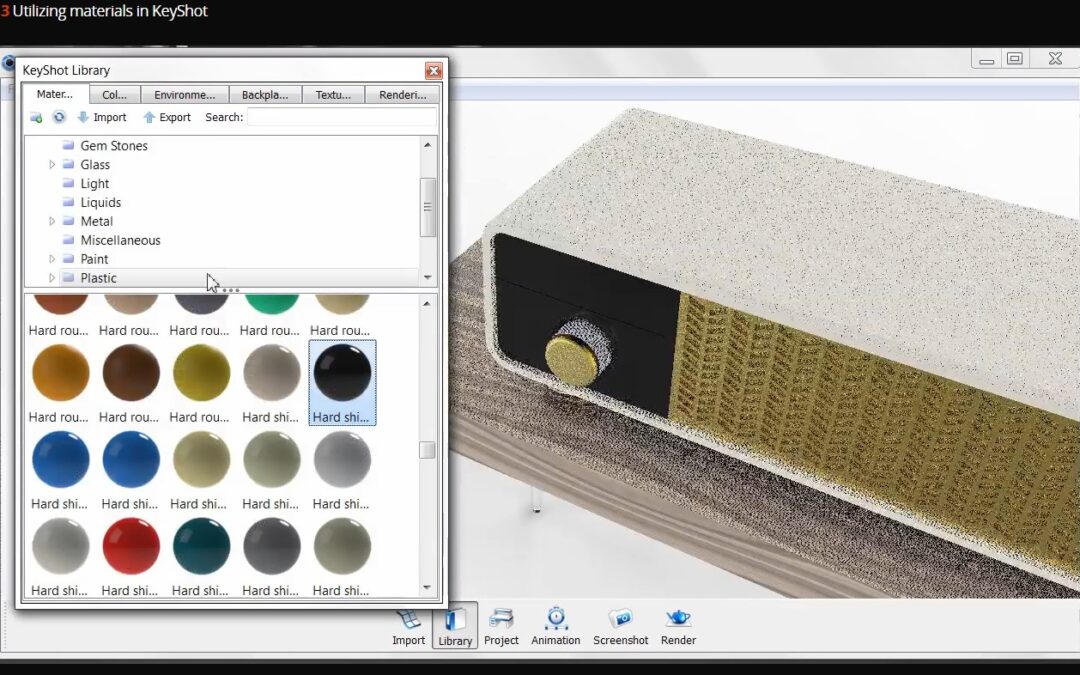Click folder tree scroll up arrow

pos(428,145)
